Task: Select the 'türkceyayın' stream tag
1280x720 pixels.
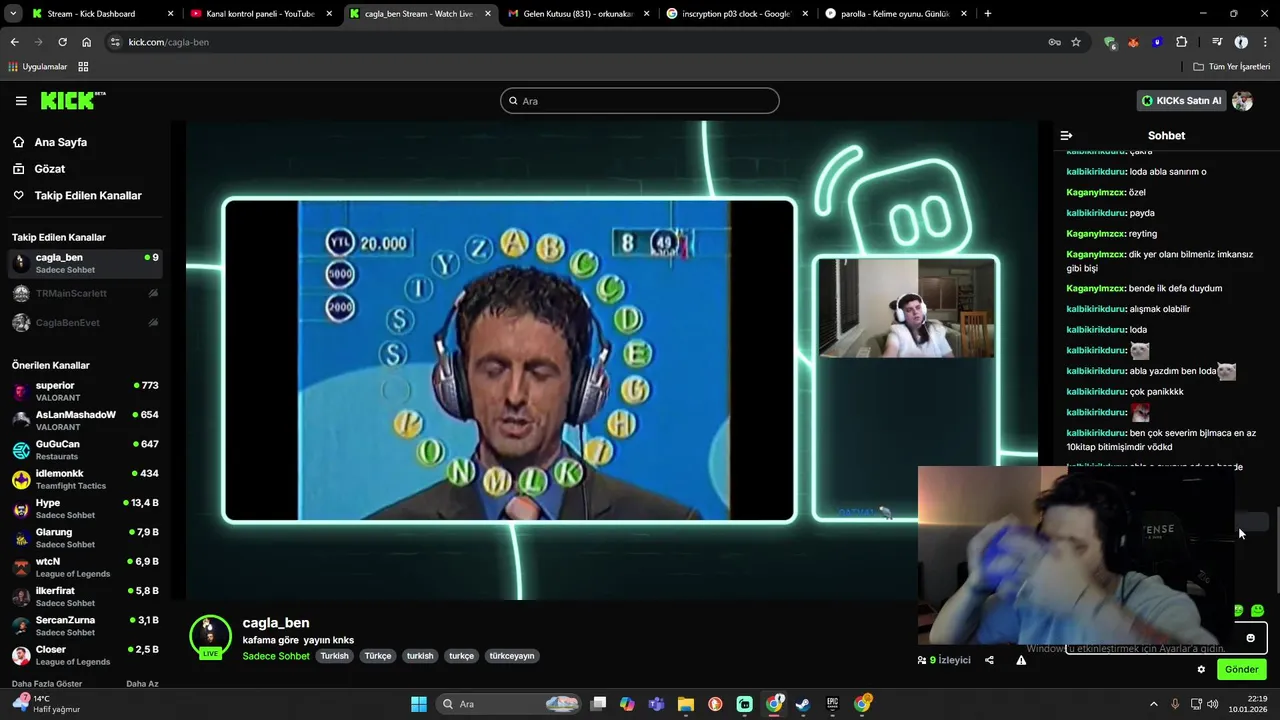Action: (x=512, y=656)
